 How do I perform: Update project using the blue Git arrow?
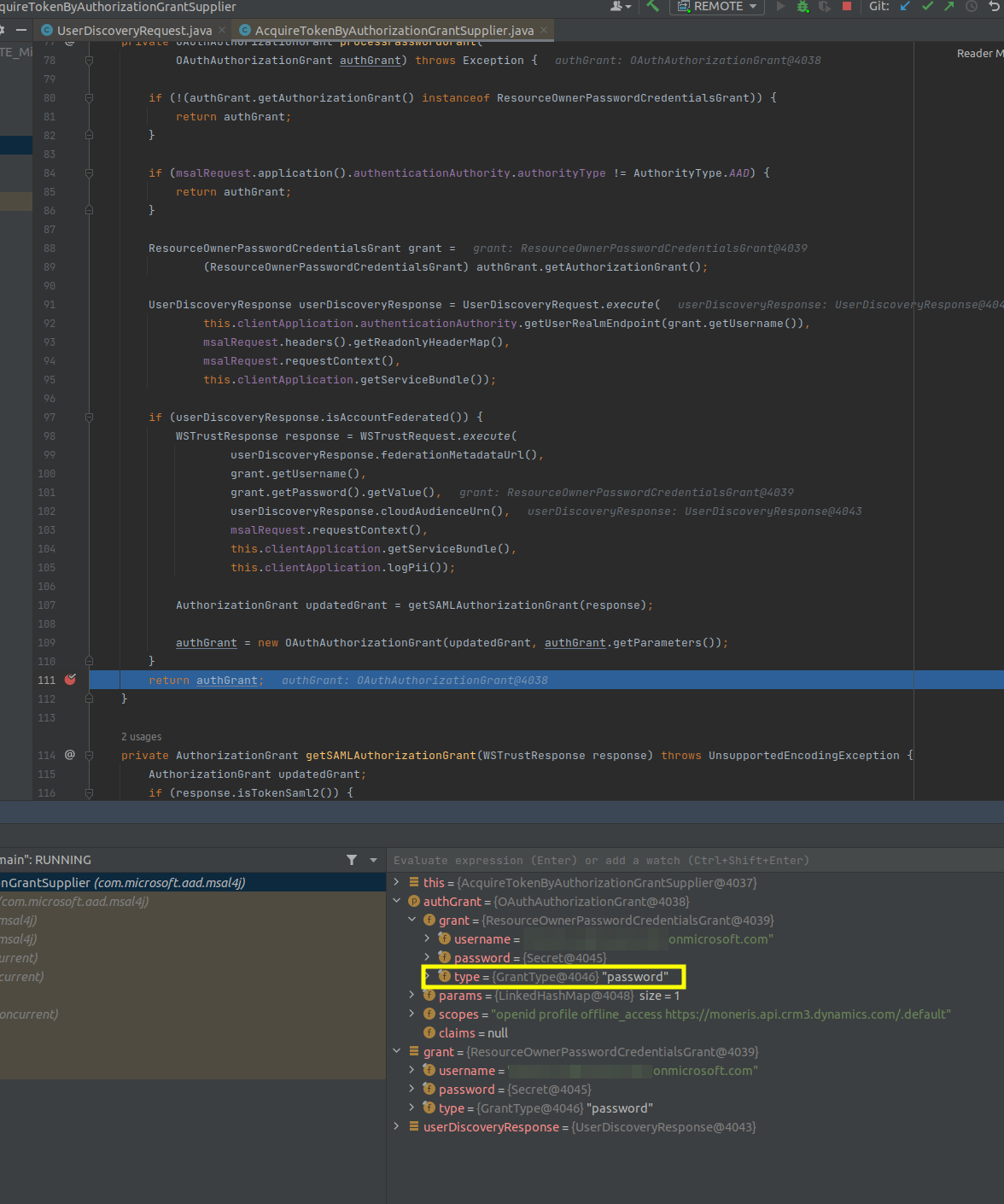coord(905,7)
